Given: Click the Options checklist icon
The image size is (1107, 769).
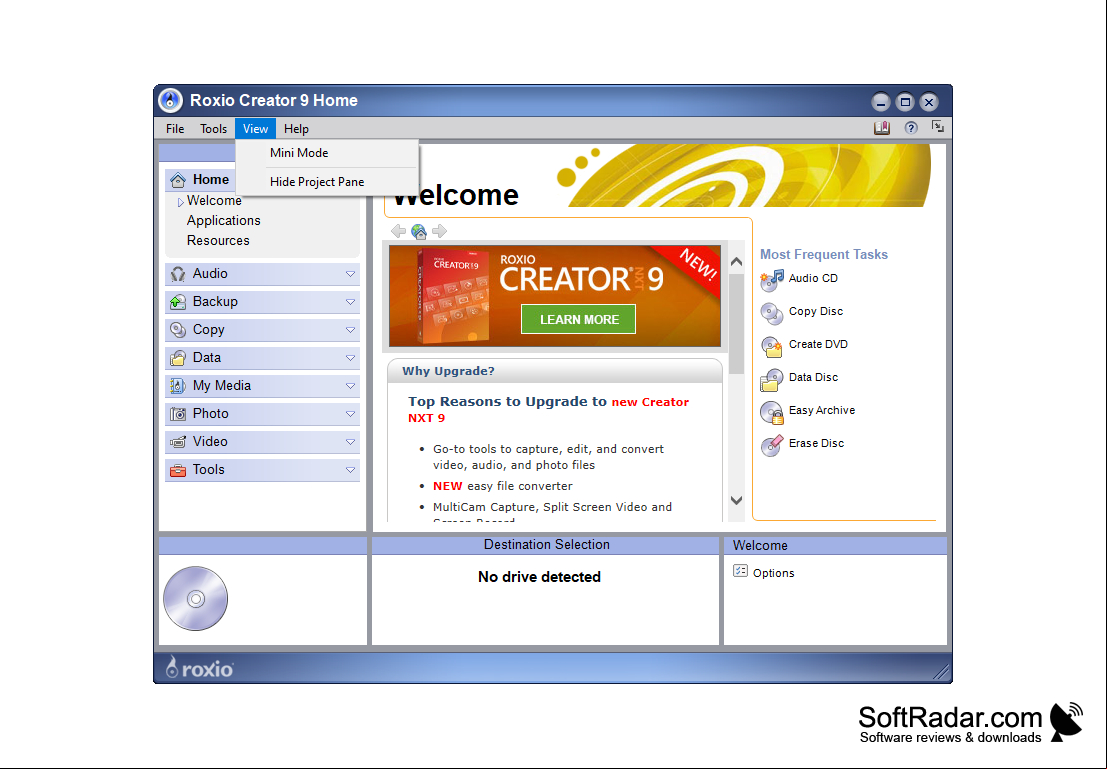Looking at the screenshot, I should click(740, 571).
